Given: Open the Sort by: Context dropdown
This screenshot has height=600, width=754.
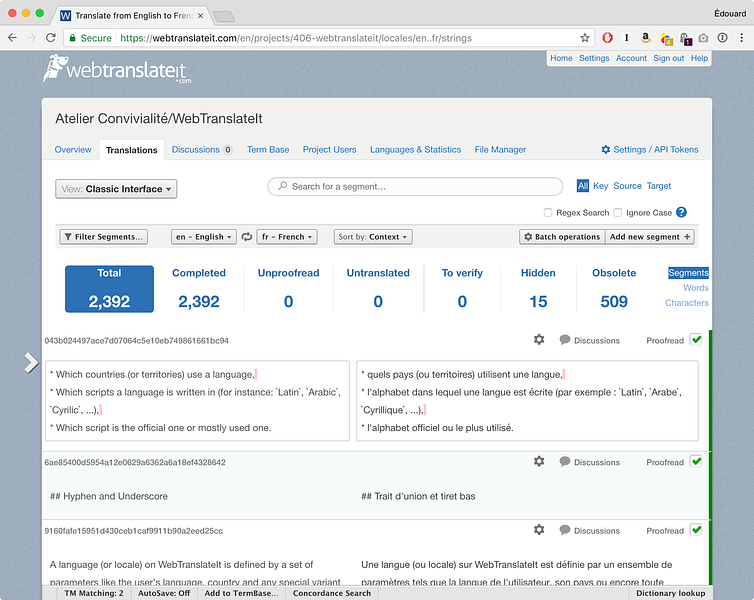Looking at the screenshot, I should tap(373, 237).
